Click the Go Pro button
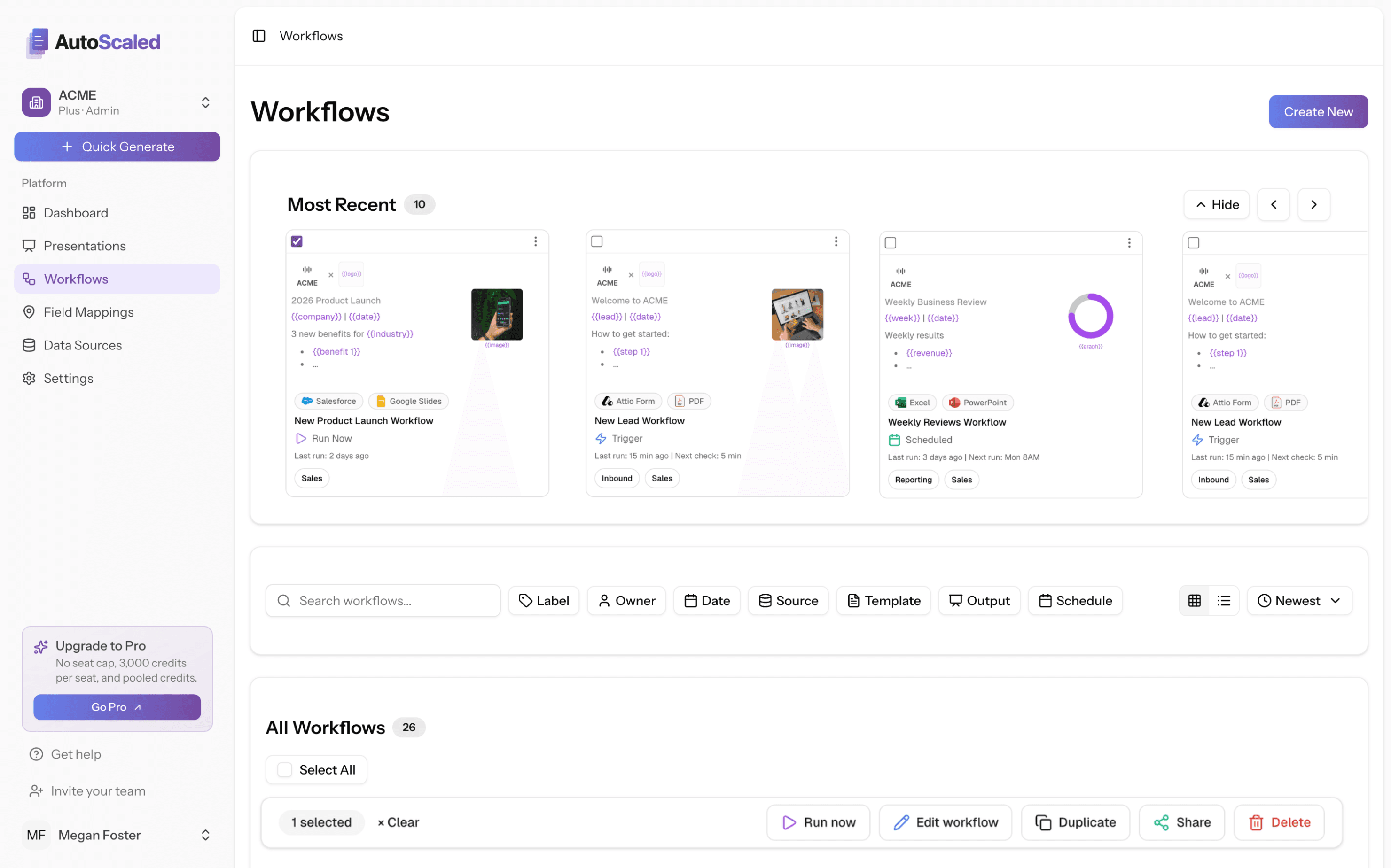The image size is (1391, 868). click(x=117, y=708)
